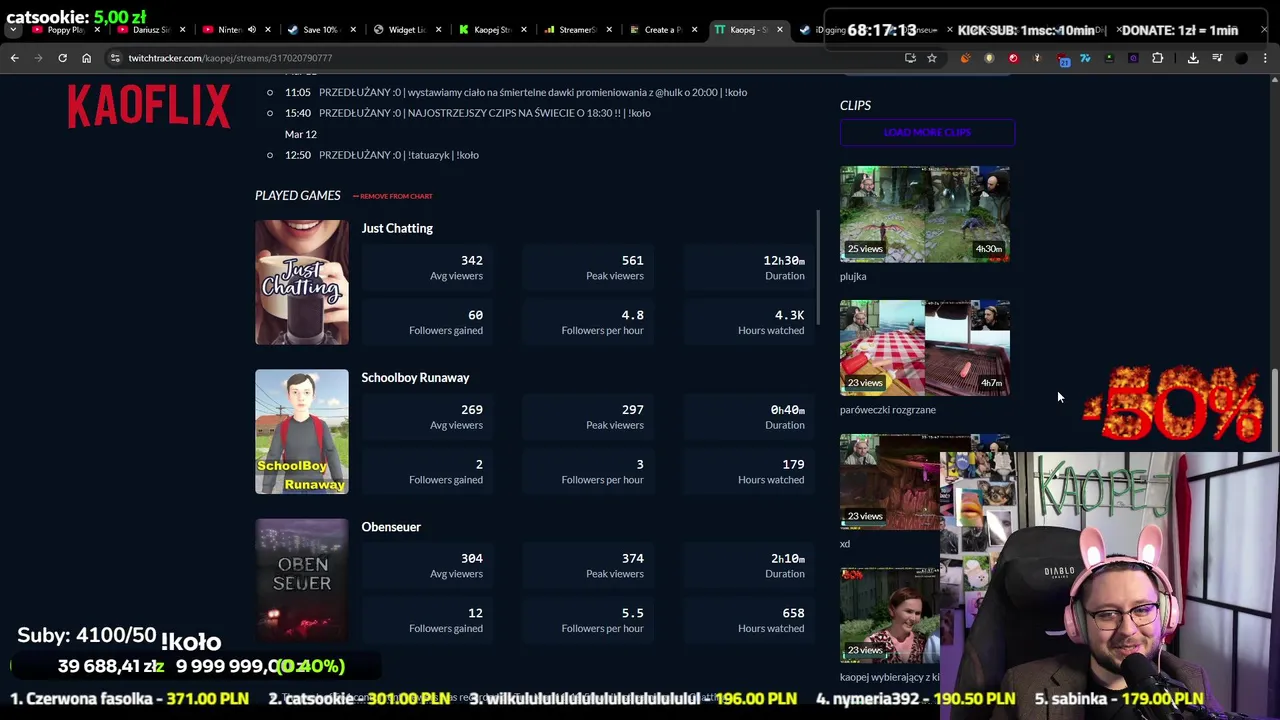Open media controls in the toolbar
The height and width of the screenshot is (720, 1280).
click(1217, 58)
